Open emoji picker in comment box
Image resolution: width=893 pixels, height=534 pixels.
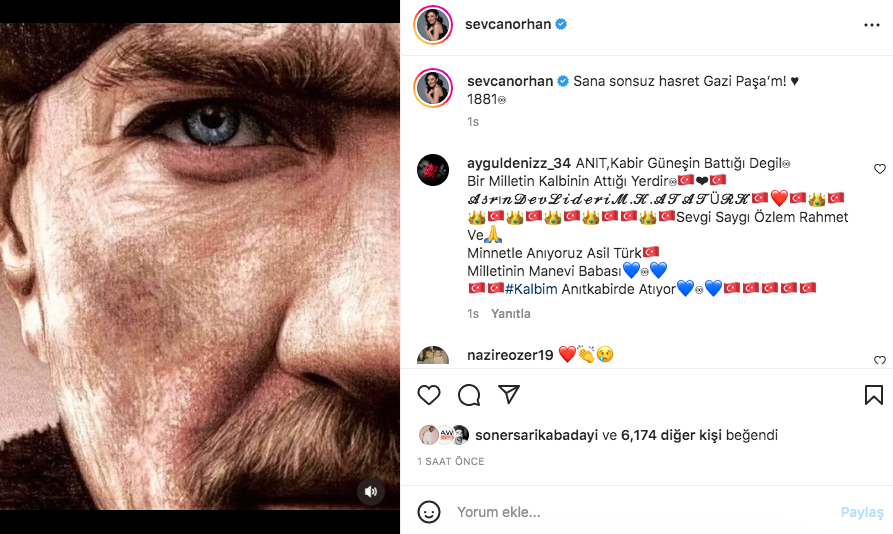point(429,512)
